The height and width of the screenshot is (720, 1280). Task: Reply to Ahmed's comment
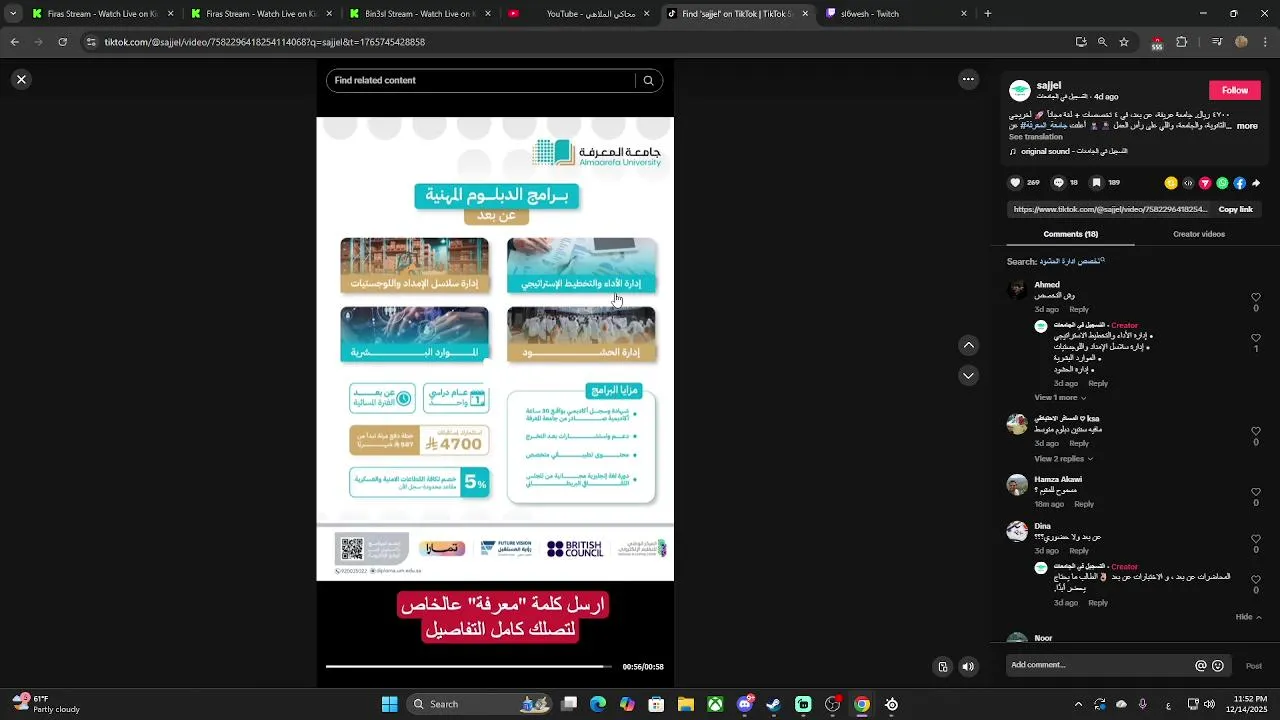click(1079, 309)
